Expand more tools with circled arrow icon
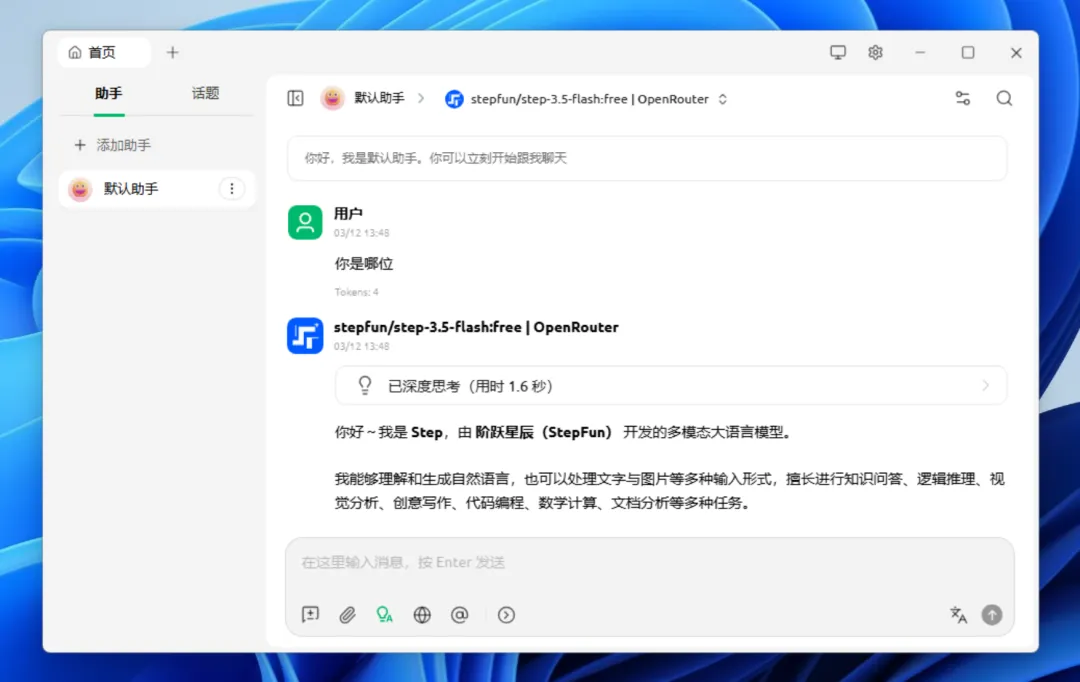The width and height of the screenshot is (1080, 682). [506, 614]
